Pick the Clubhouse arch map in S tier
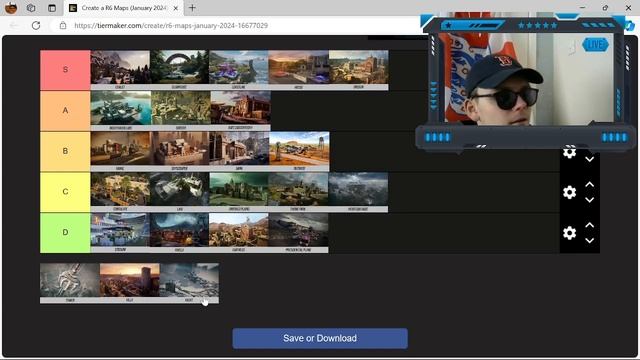The width and height of the screenshot is (640, 360). coord(179,70)
